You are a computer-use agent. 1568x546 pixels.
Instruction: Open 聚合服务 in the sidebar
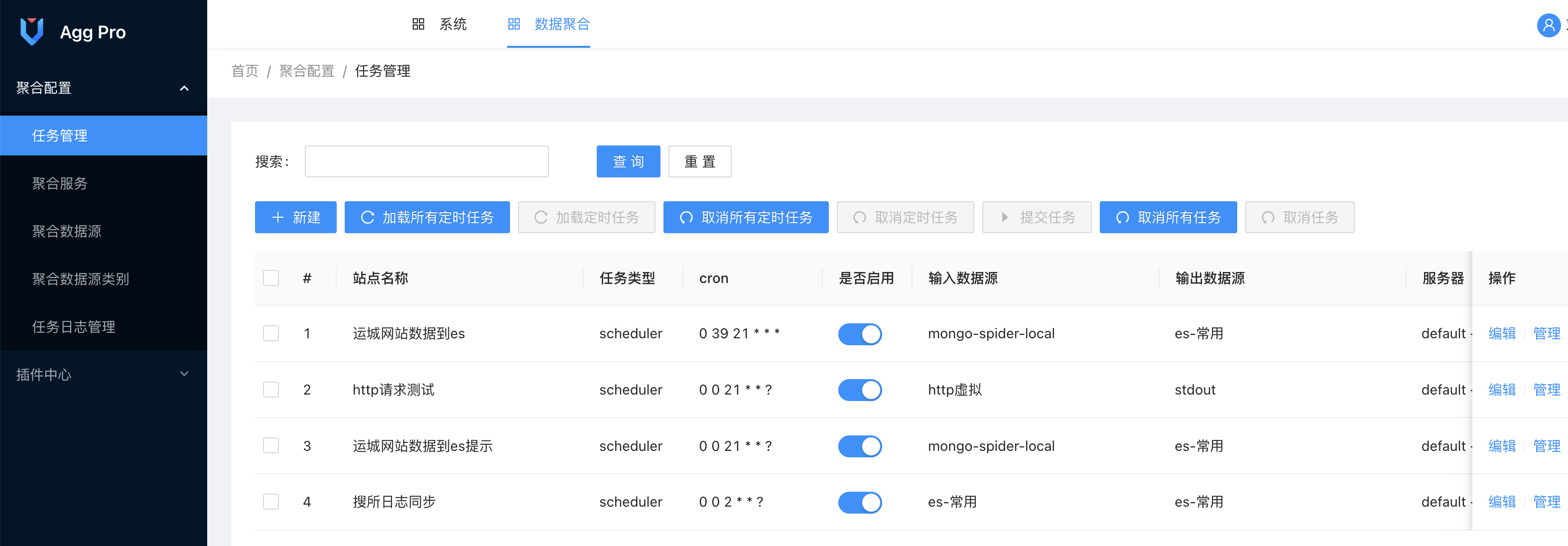coord(104,183)
